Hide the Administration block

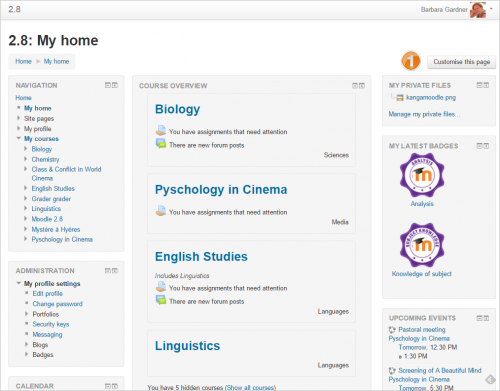coord(108,271)
